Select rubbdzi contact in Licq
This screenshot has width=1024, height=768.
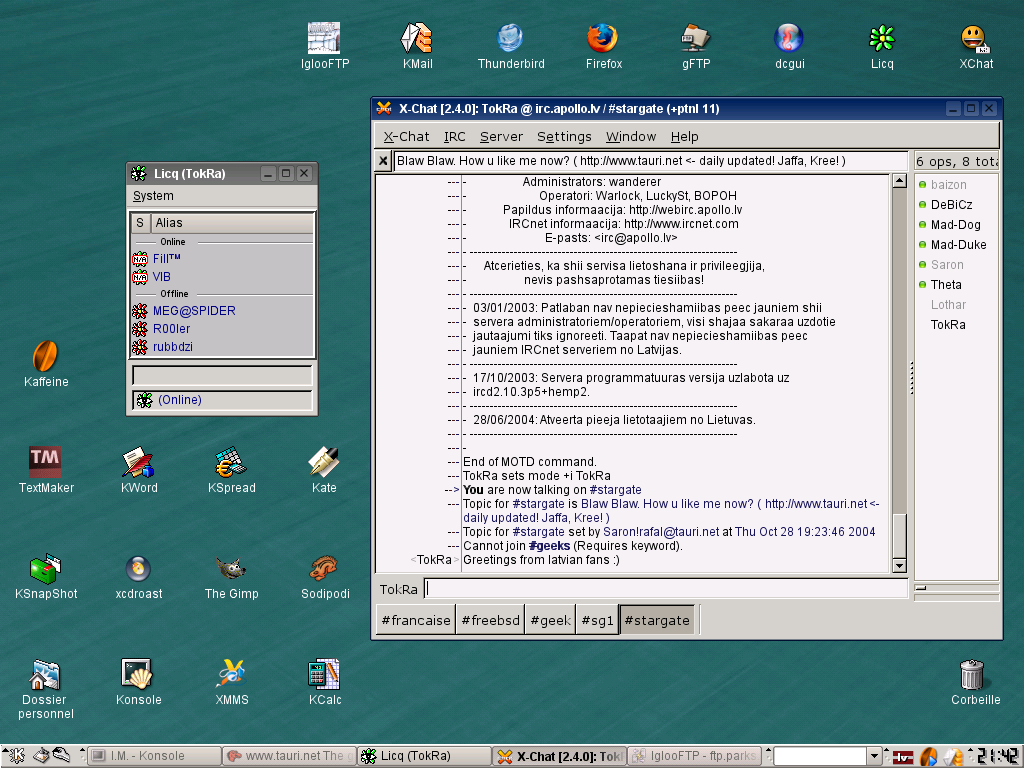pos(222,347)
